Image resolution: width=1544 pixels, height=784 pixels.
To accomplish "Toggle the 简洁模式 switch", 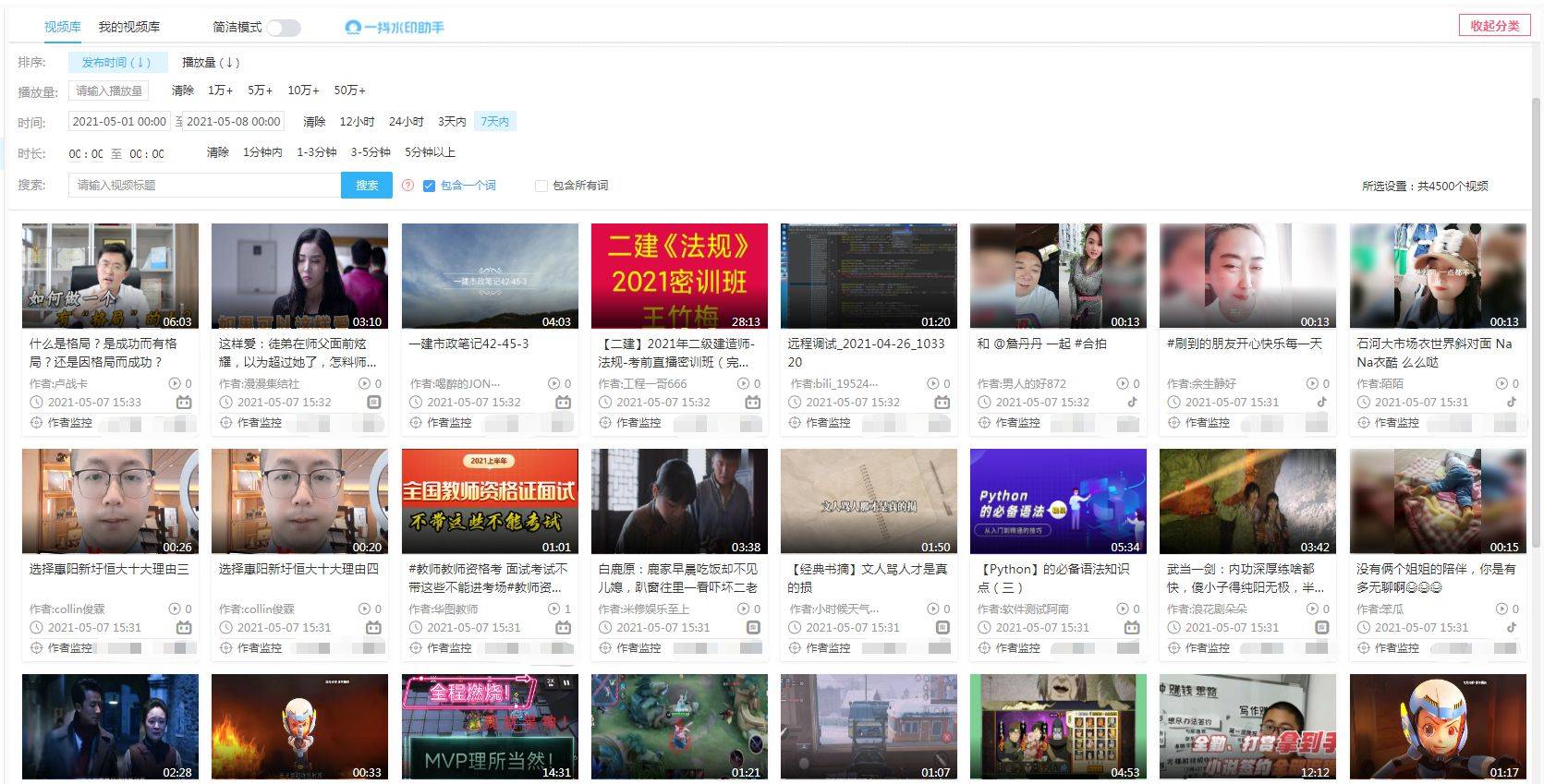I will click(x=285, y=28).
